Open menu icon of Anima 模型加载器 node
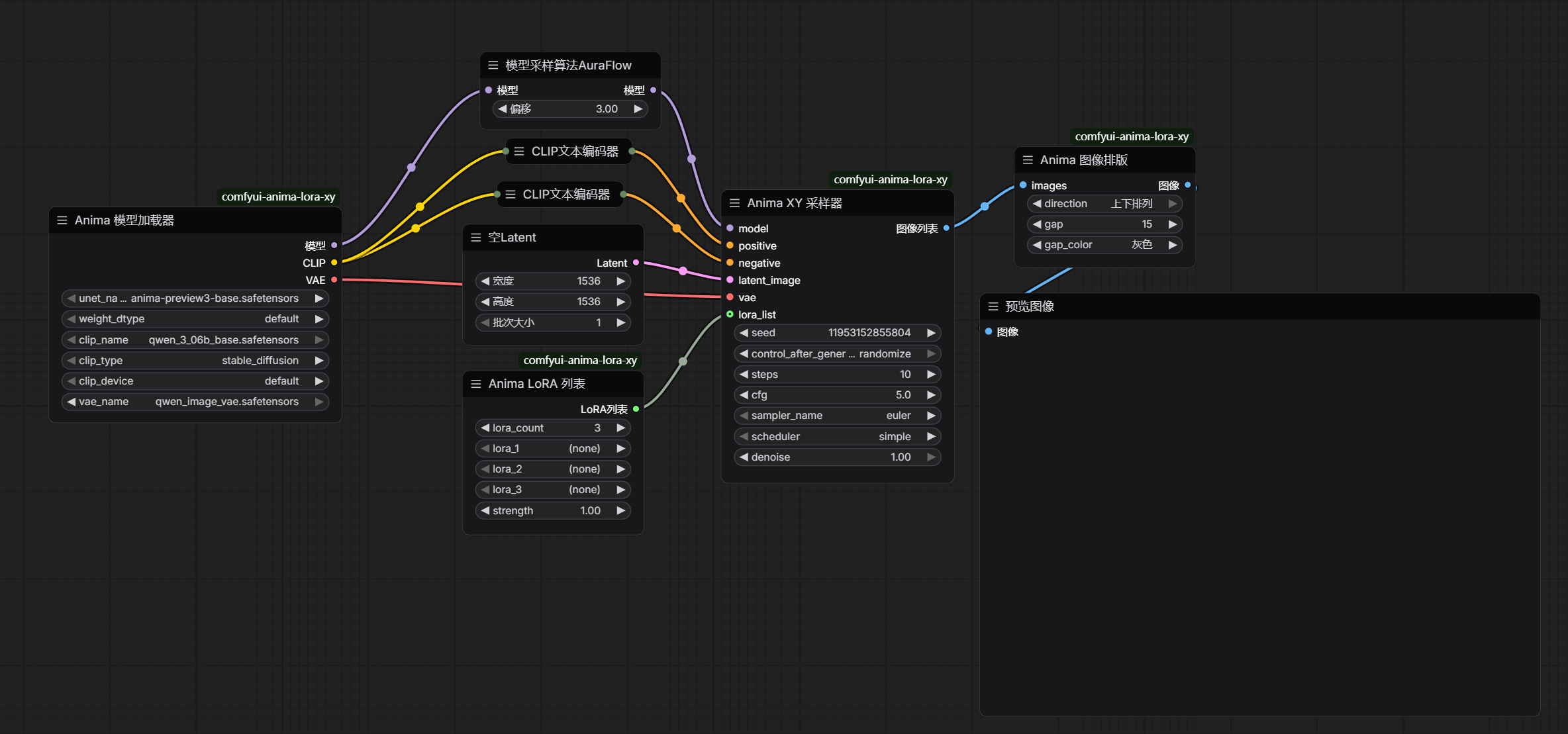Screen dimensions: 1568x734 (x=62, y=220)
